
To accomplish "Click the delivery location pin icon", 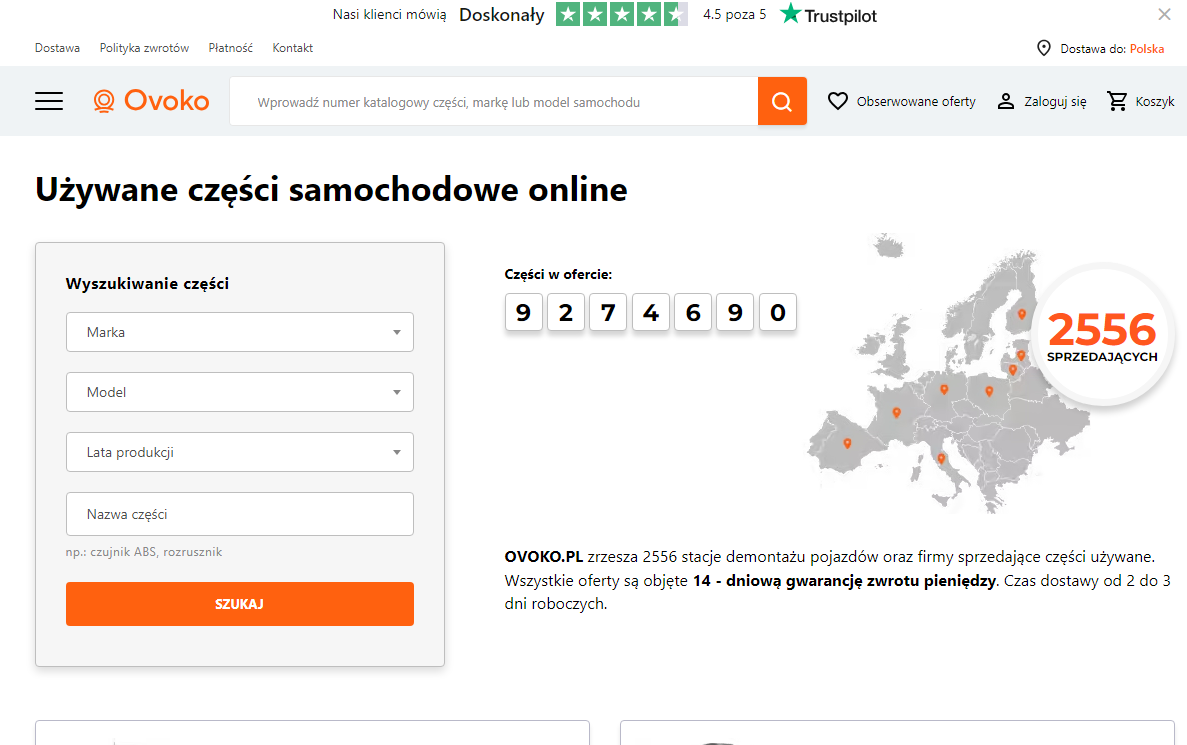I will (1044, 48).
